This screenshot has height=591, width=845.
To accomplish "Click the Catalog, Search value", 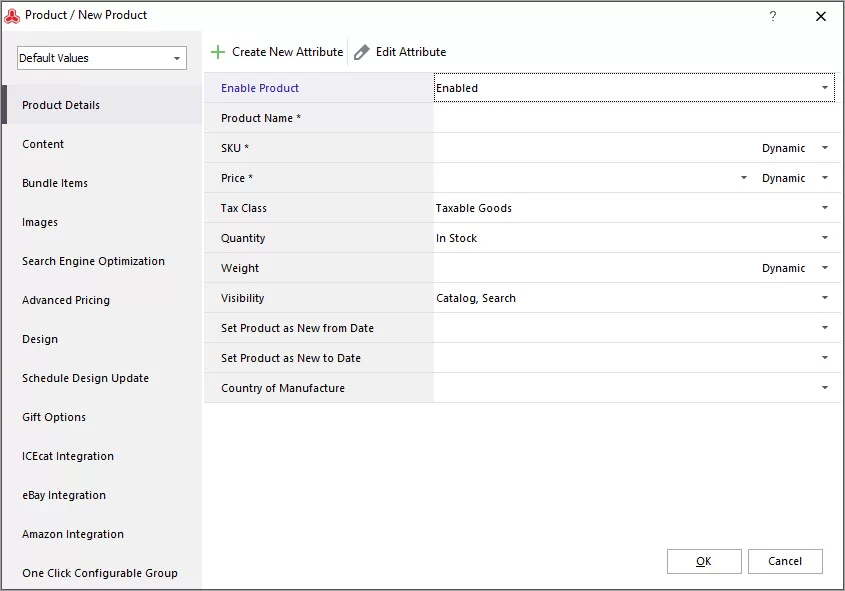I will tap(476, 298).
